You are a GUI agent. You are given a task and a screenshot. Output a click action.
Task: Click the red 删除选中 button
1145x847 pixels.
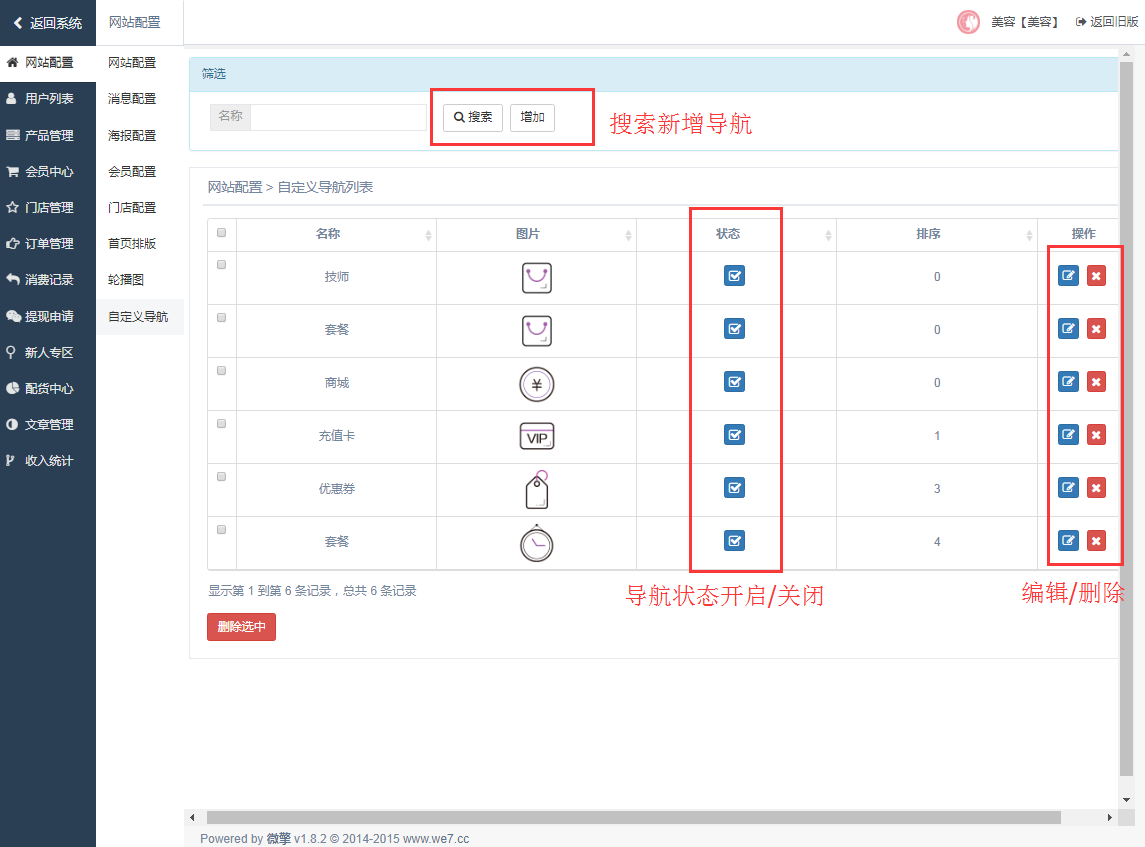tap(241, 627)
